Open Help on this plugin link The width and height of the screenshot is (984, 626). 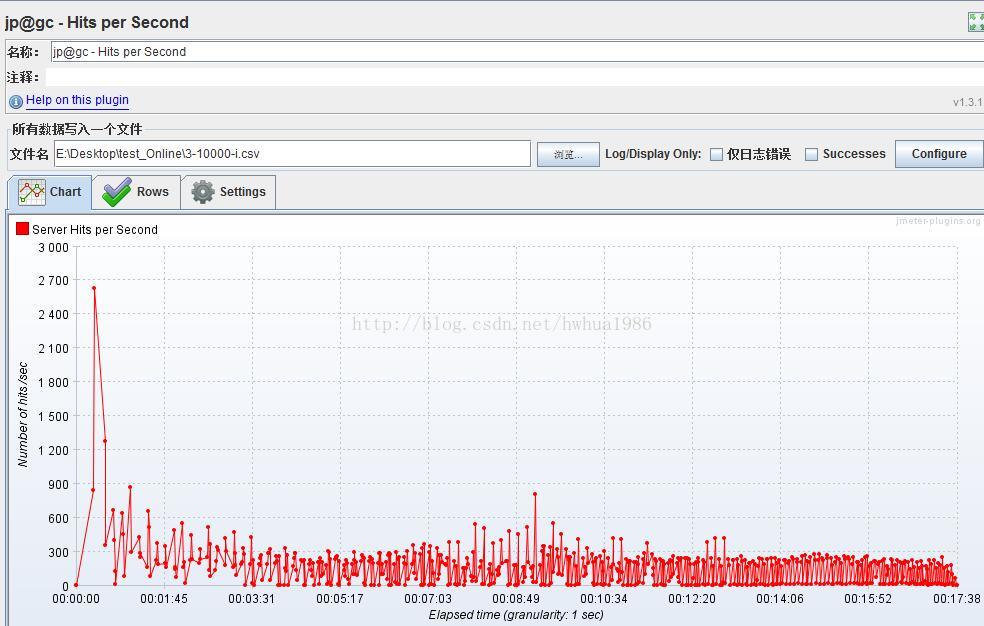pyautogui.click(x=77, y=100)
